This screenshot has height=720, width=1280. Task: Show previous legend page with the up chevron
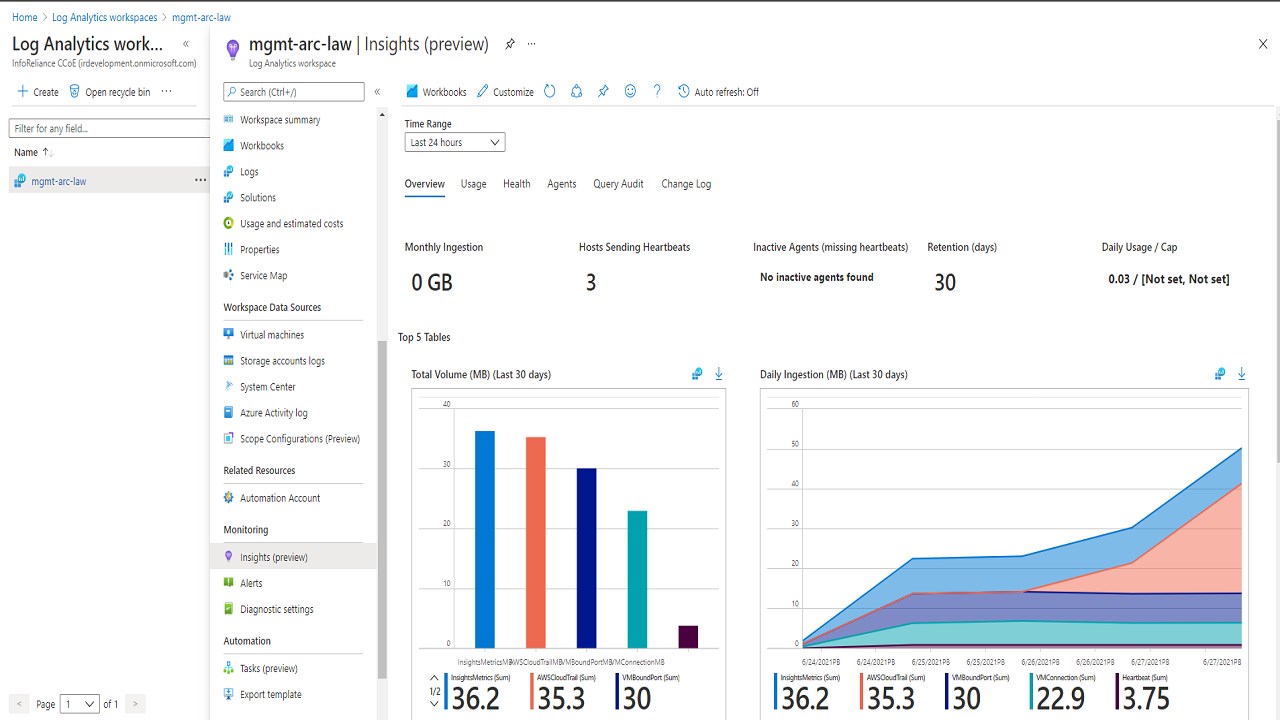434,680
